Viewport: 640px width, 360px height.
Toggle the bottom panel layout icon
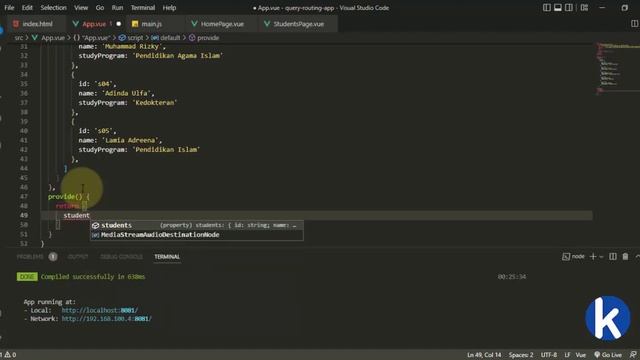click(558, 8)
